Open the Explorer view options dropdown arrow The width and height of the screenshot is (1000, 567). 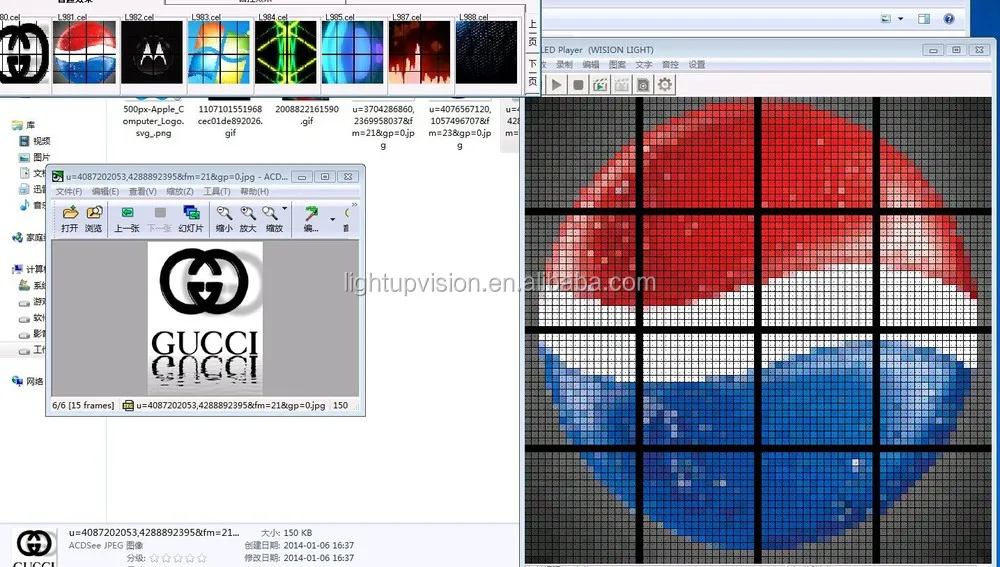(x=901, y=19)
